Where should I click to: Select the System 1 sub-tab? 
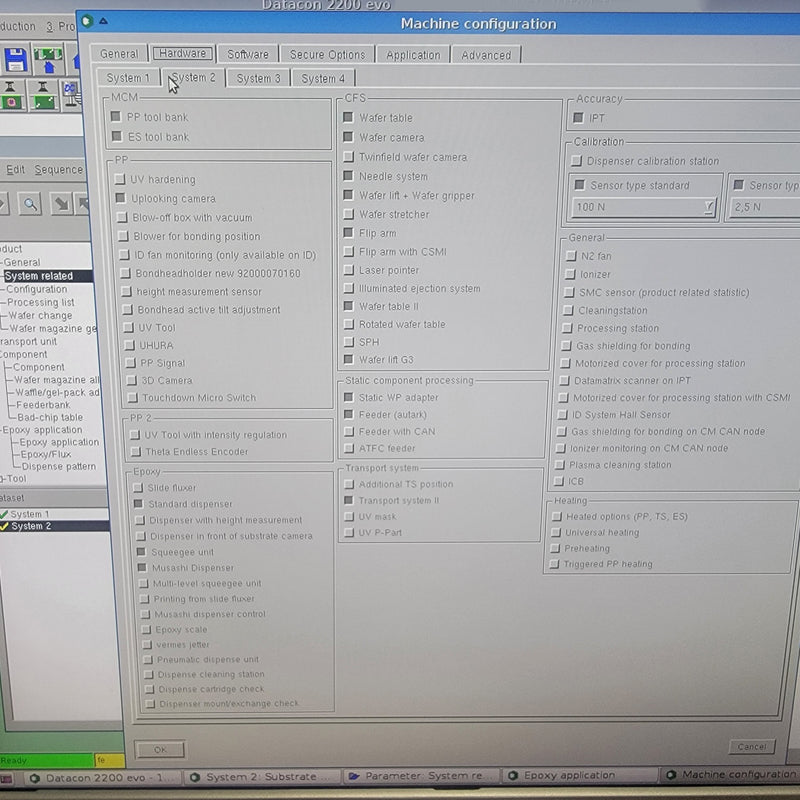[128, 78]
